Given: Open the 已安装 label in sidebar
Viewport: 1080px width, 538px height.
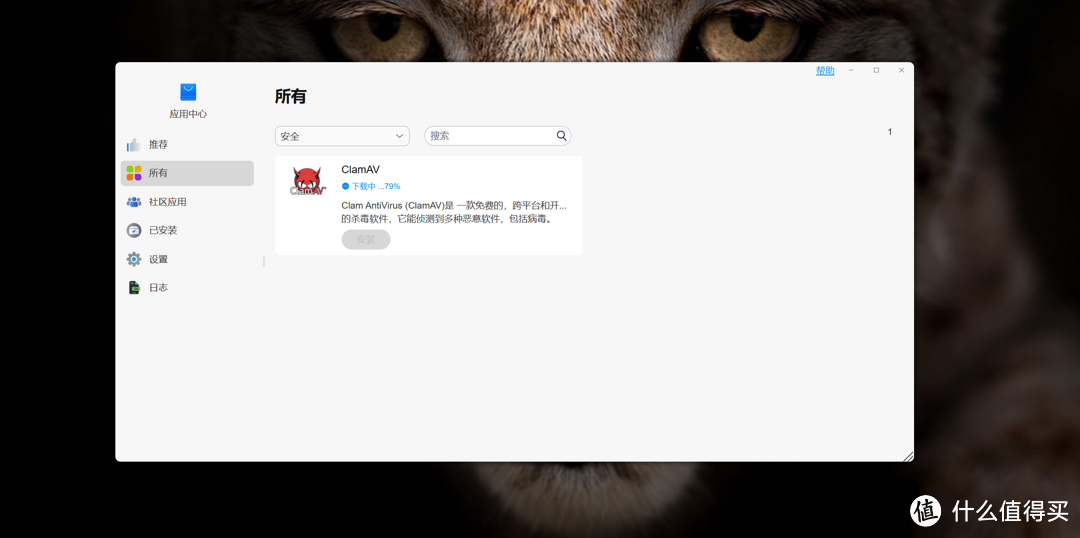Looking at the screenshot, I should pos(163,230).
